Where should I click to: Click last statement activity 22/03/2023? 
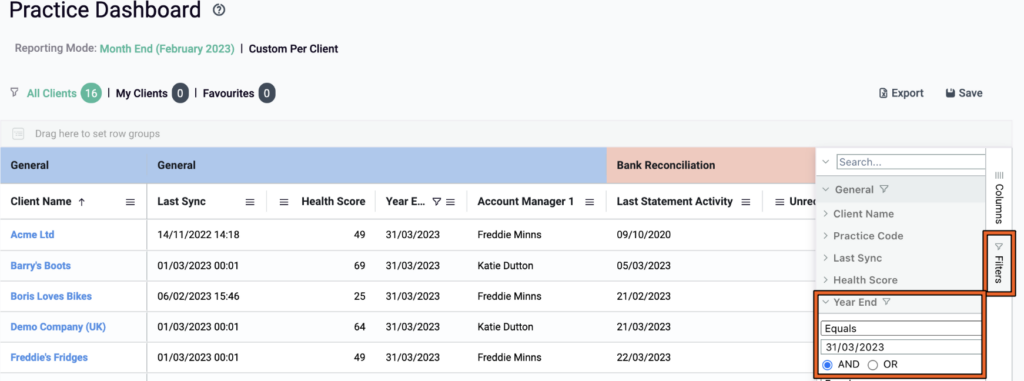[643, 357]
